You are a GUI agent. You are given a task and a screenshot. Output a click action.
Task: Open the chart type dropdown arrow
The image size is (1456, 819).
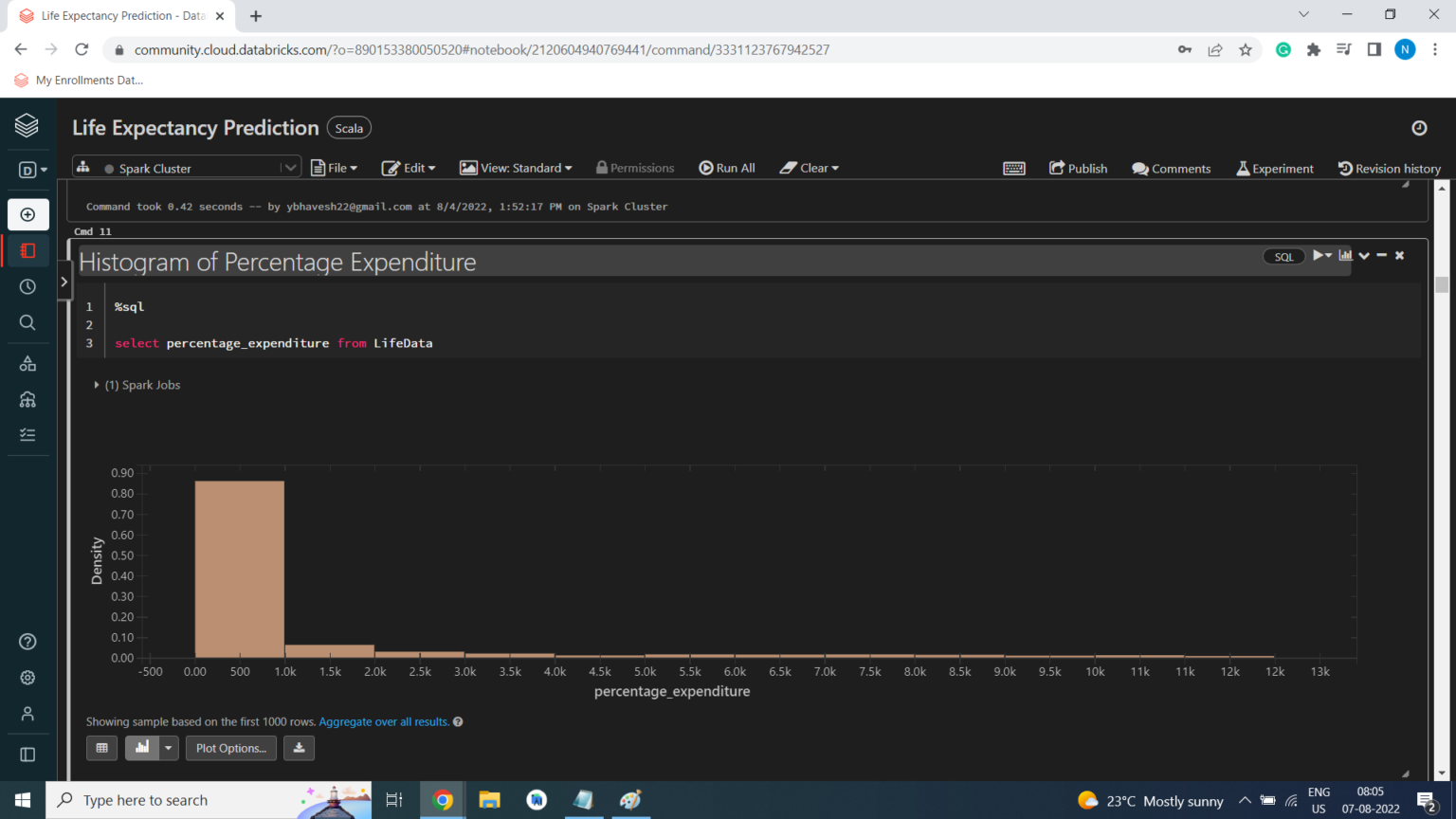tap(168, 748)
